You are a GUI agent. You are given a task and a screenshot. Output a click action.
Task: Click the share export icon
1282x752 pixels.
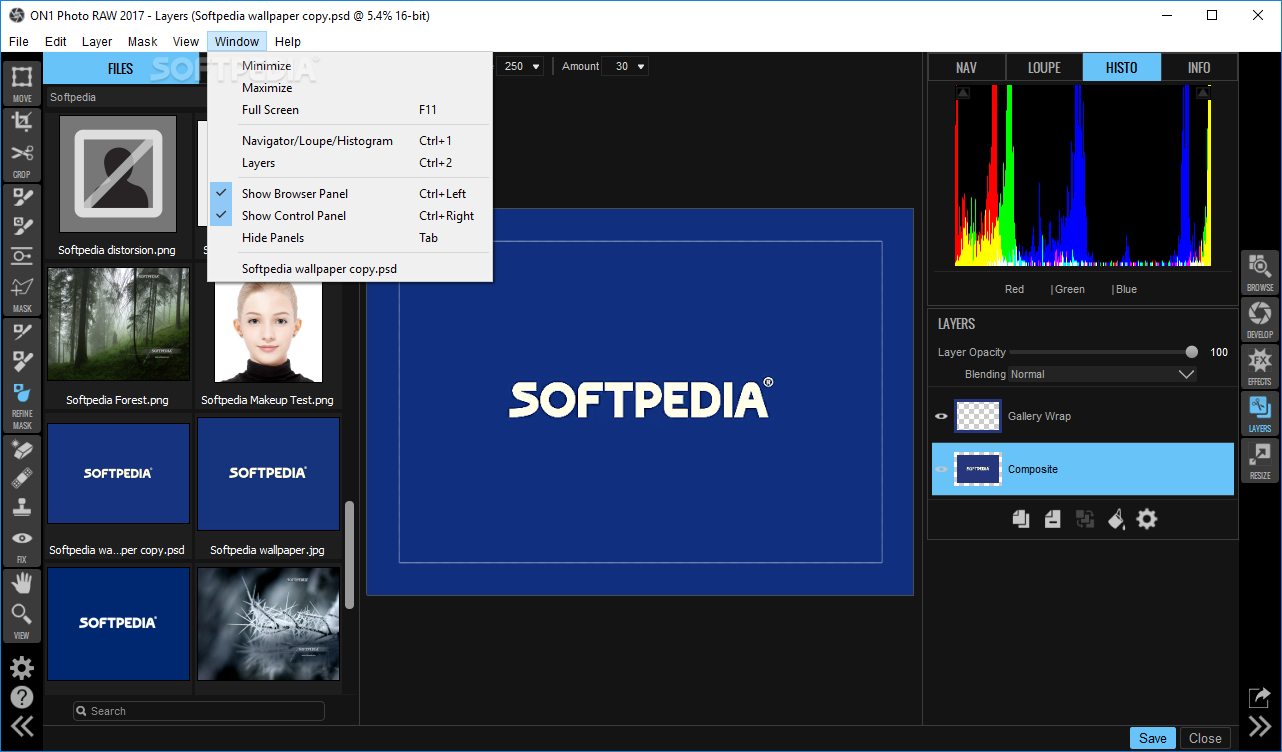[1259, 698]
